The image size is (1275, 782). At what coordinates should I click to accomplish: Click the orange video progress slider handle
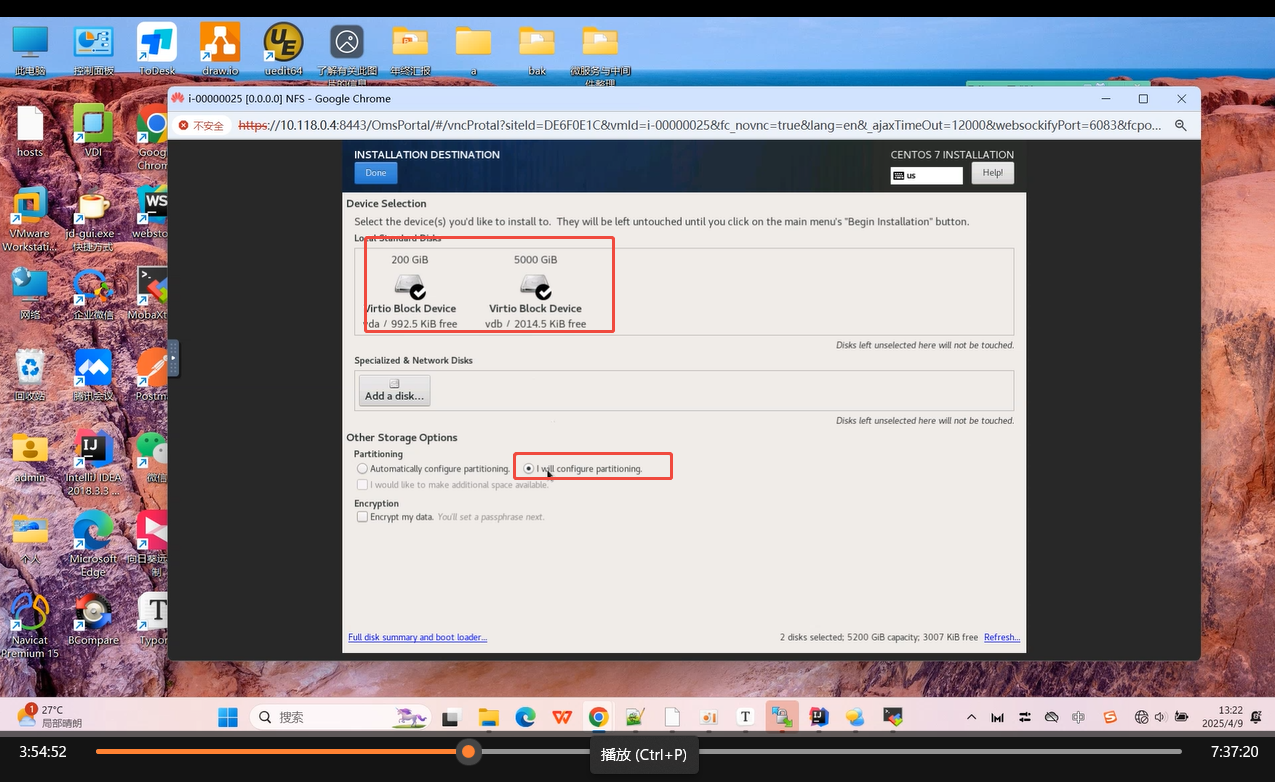coord(468,751)
